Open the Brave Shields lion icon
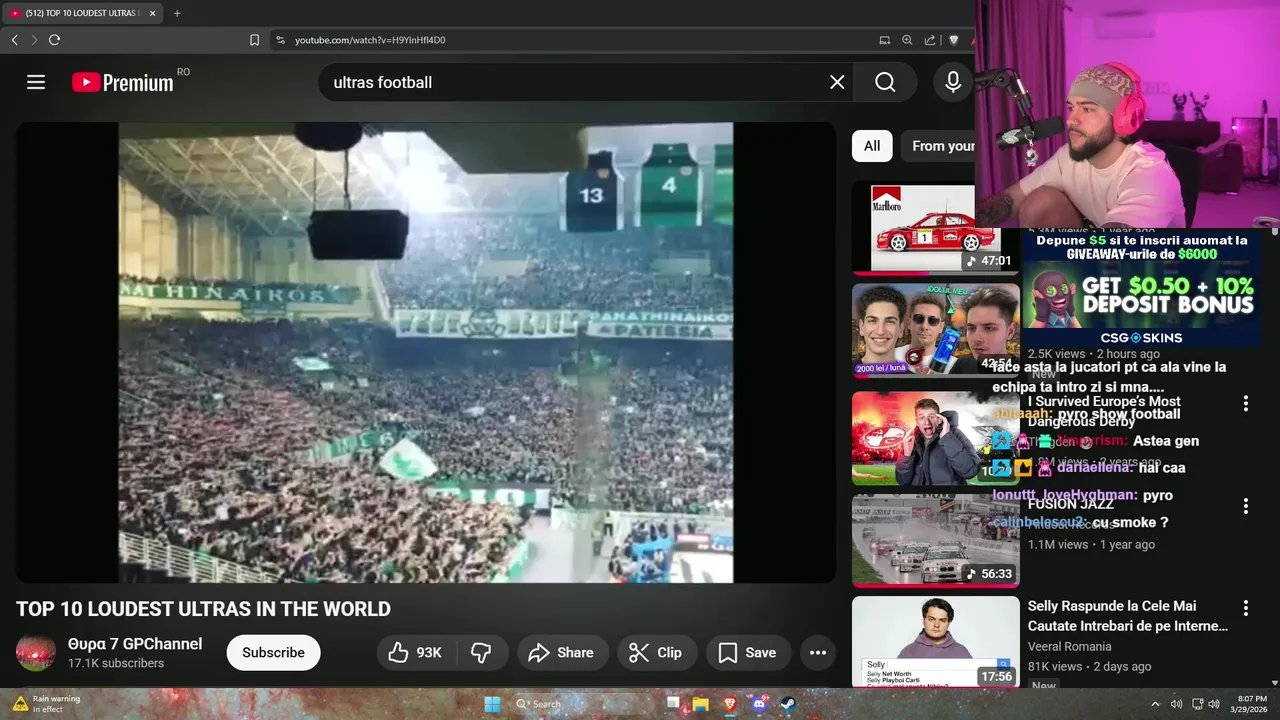 pyautogui.click(x=953, y=40)
